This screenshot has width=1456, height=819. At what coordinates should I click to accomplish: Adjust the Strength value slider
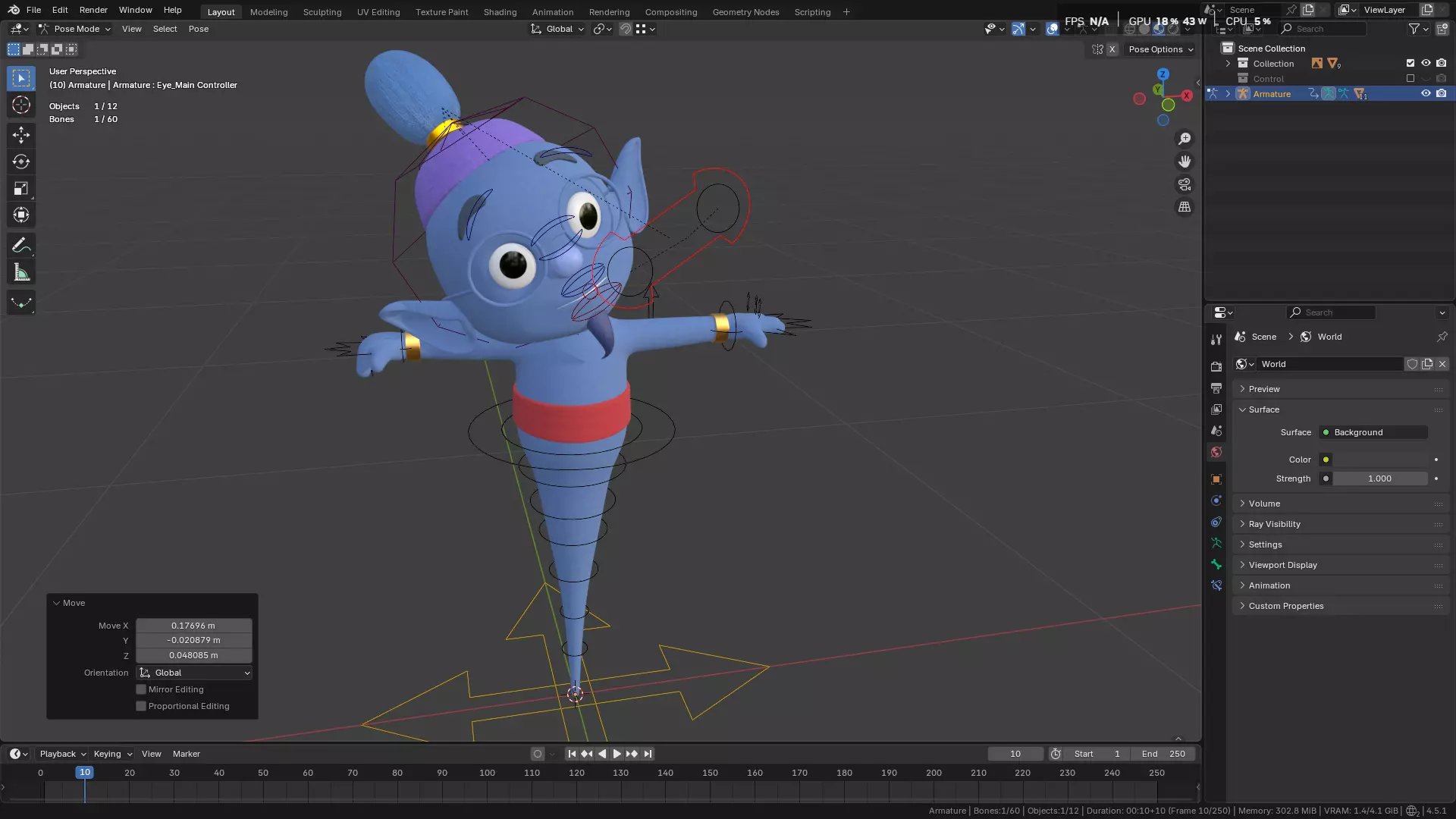pyautogui.click(x=1380, y=479)
